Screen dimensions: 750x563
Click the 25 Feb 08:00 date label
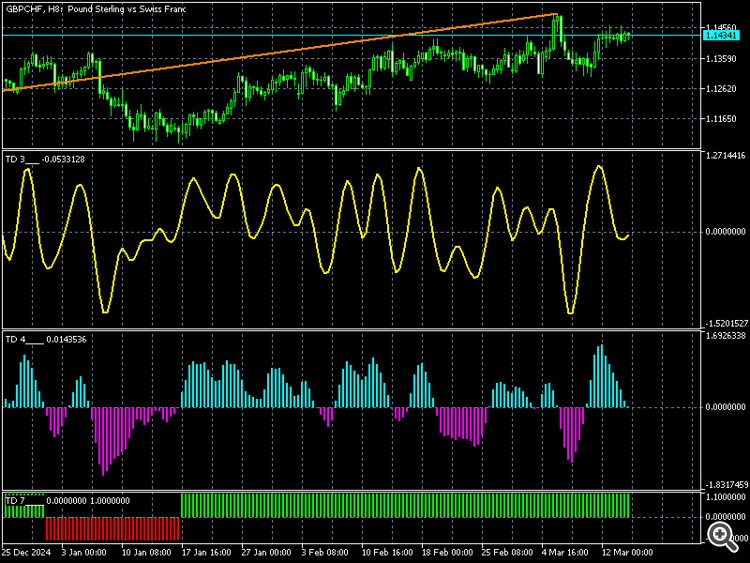[507, 552]
